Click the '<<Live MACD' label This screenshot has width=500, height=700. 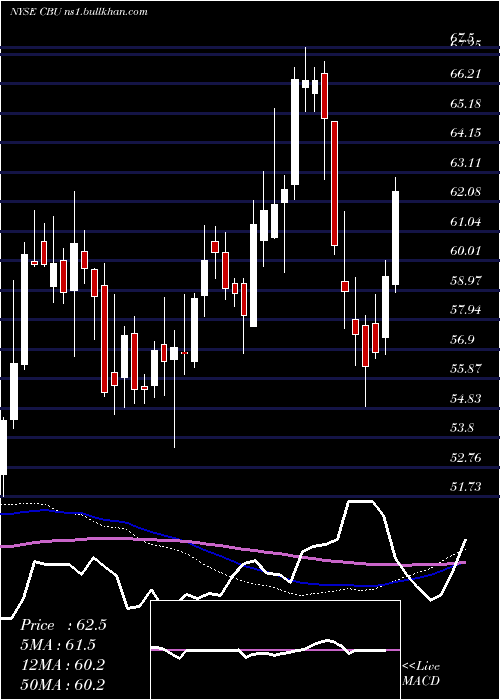pos(421,674)
